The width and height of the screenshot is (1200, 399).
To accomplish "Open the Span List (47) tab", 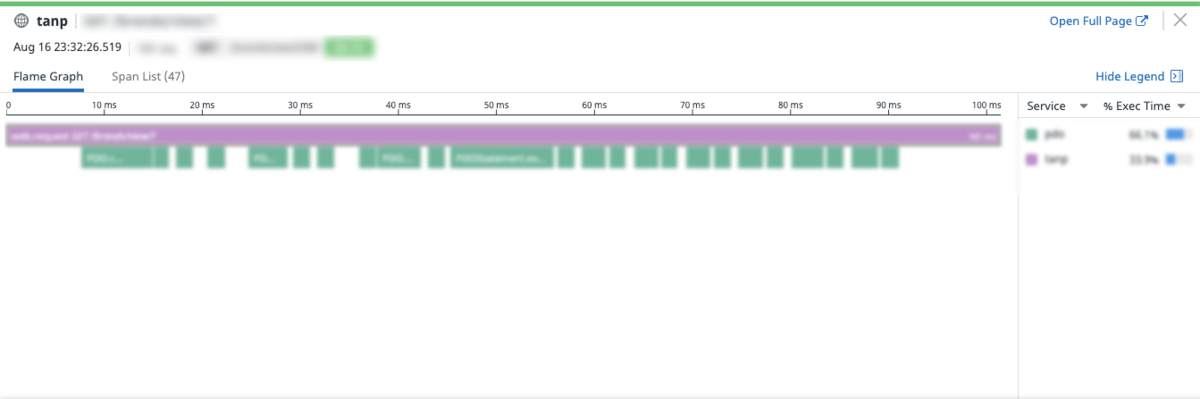I will [148, 77].
